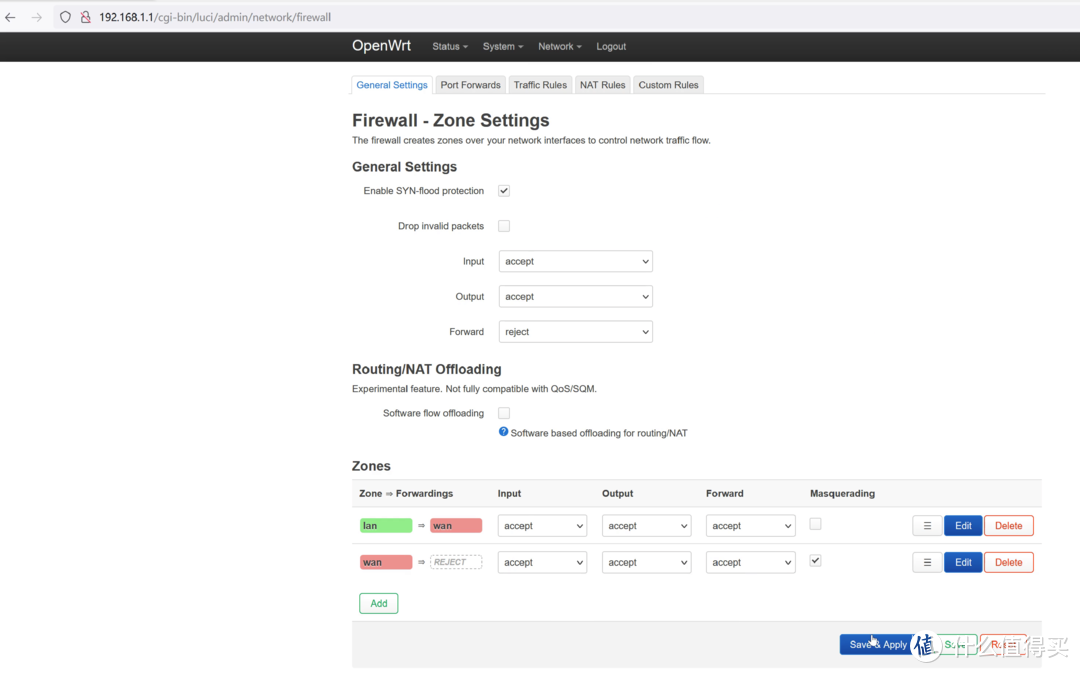Click the red wan zone badge in the wan row

tap(386, 562)
